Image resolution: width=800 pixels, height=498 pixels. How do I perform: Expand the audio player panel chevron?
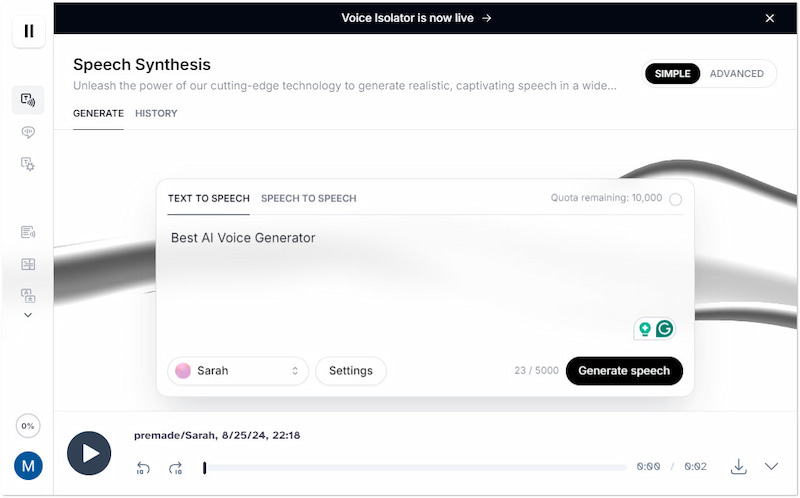(771, 466)
